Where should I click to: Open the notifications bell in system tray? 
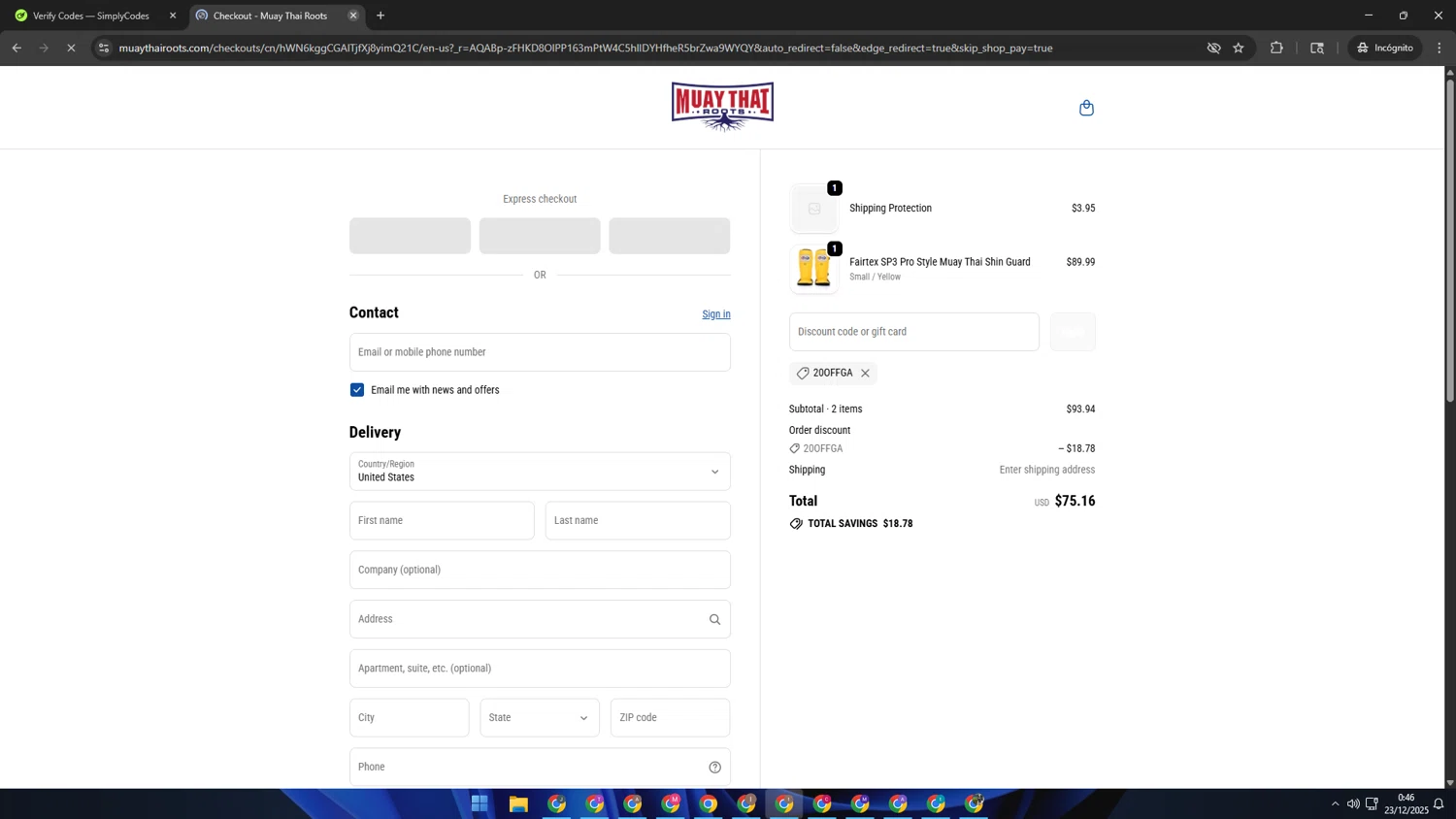coord(1439,803)
